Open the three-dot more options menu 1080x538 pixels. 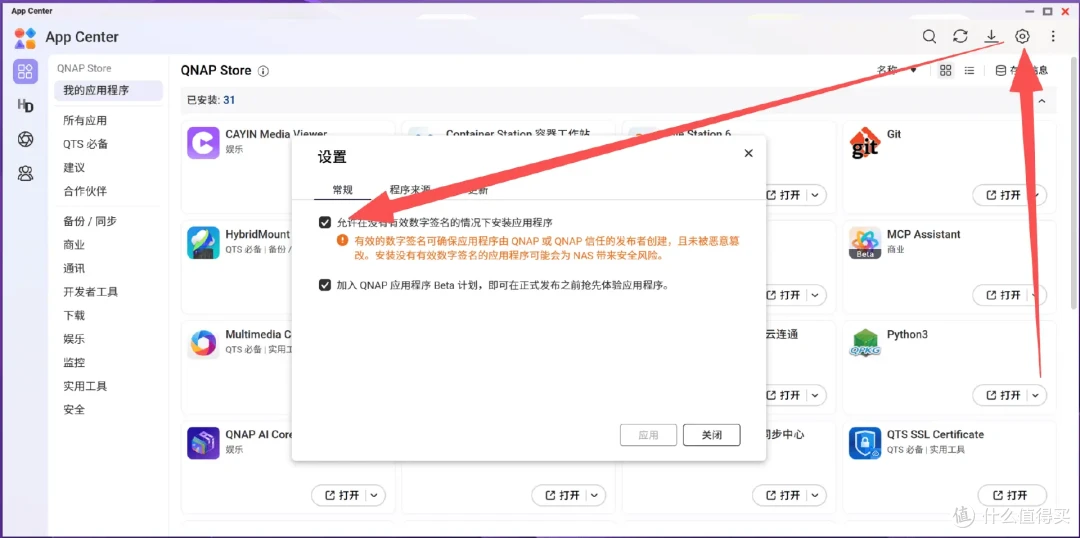tap(1053, 37)
